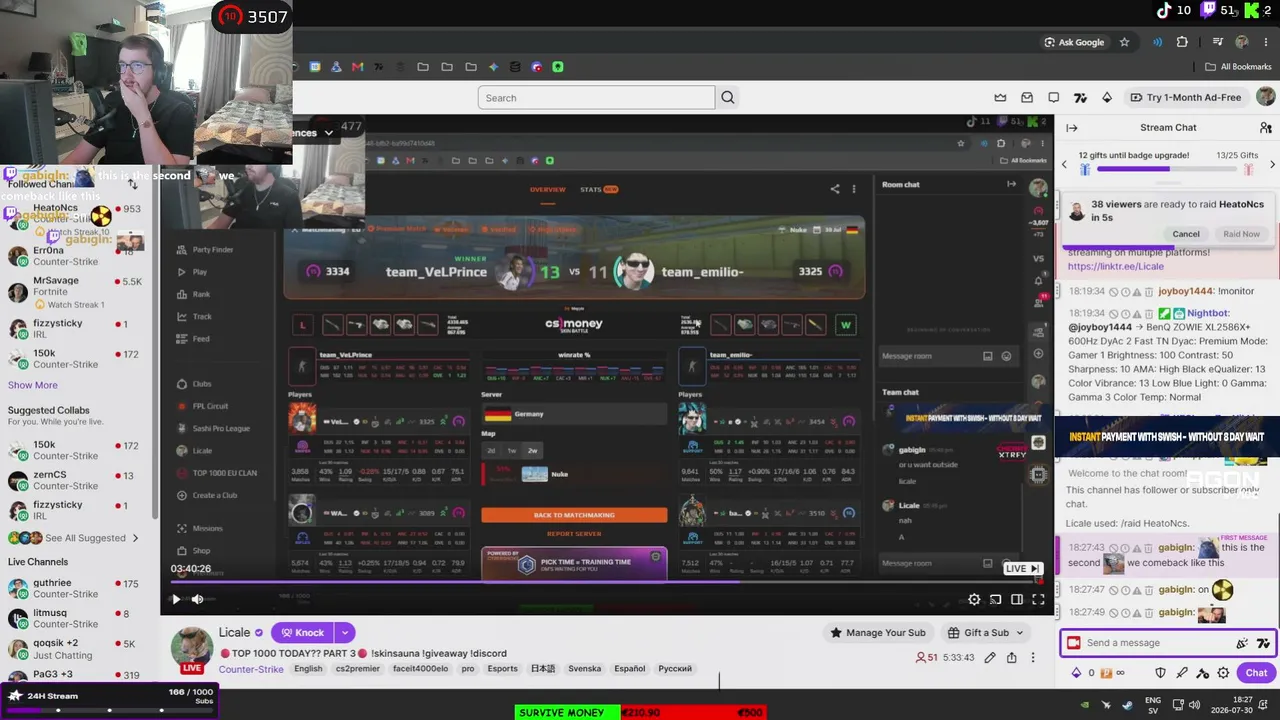Click the Esports tag
The height and width of the screenshot is (720, 1280).
502,669
